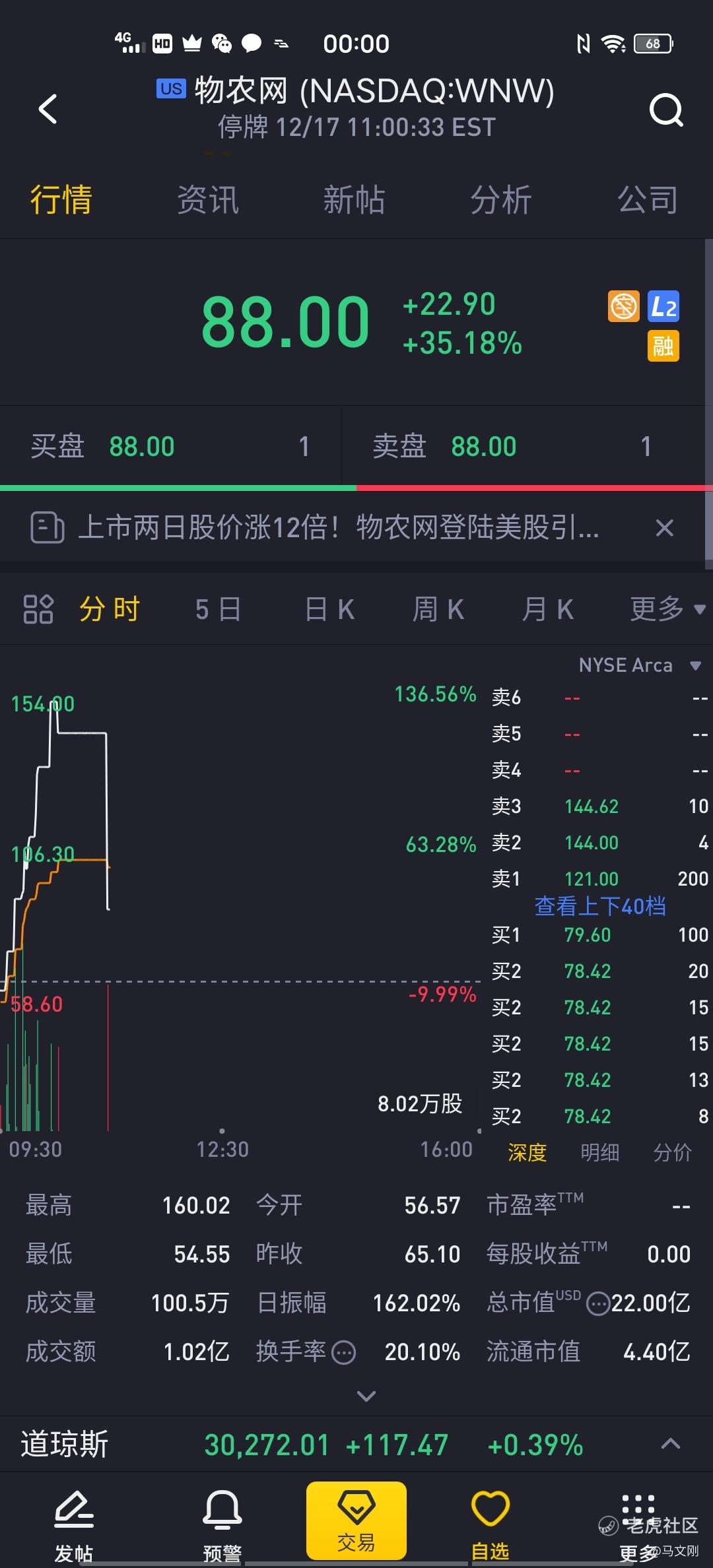The width and height of the screenshot is (713, 1568).
Task: Tap the 换手率 info bubble icon
Action: pos(343,1352)
